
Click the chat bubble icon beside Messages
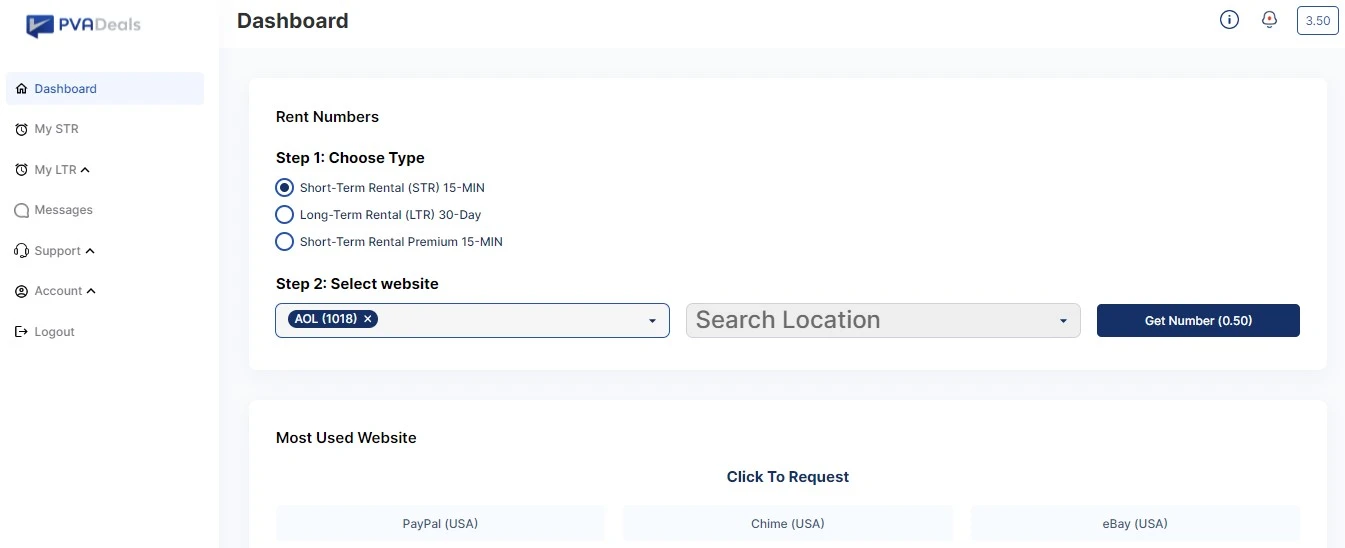click(22, 211)
